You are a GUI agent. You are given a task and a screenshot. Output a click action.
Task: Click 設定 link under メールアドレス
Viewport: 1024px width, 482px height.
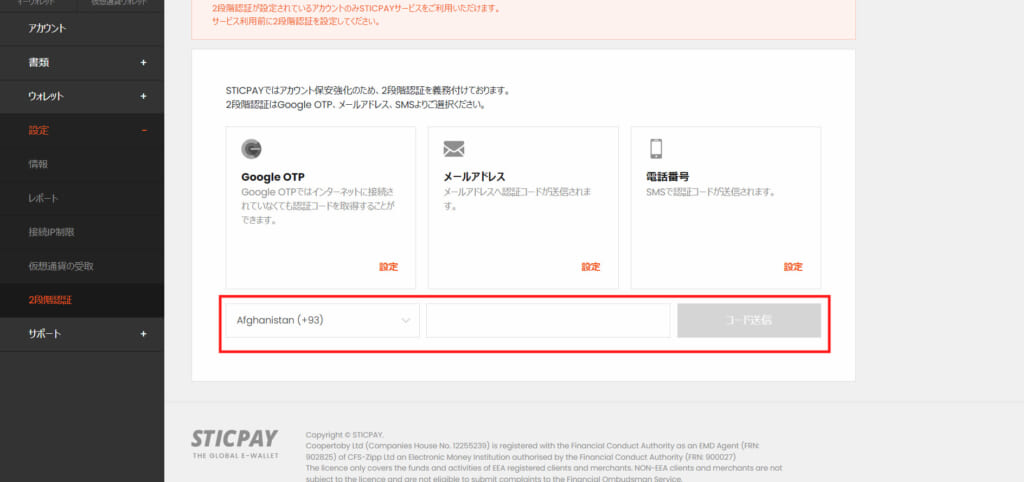[591, 266]
